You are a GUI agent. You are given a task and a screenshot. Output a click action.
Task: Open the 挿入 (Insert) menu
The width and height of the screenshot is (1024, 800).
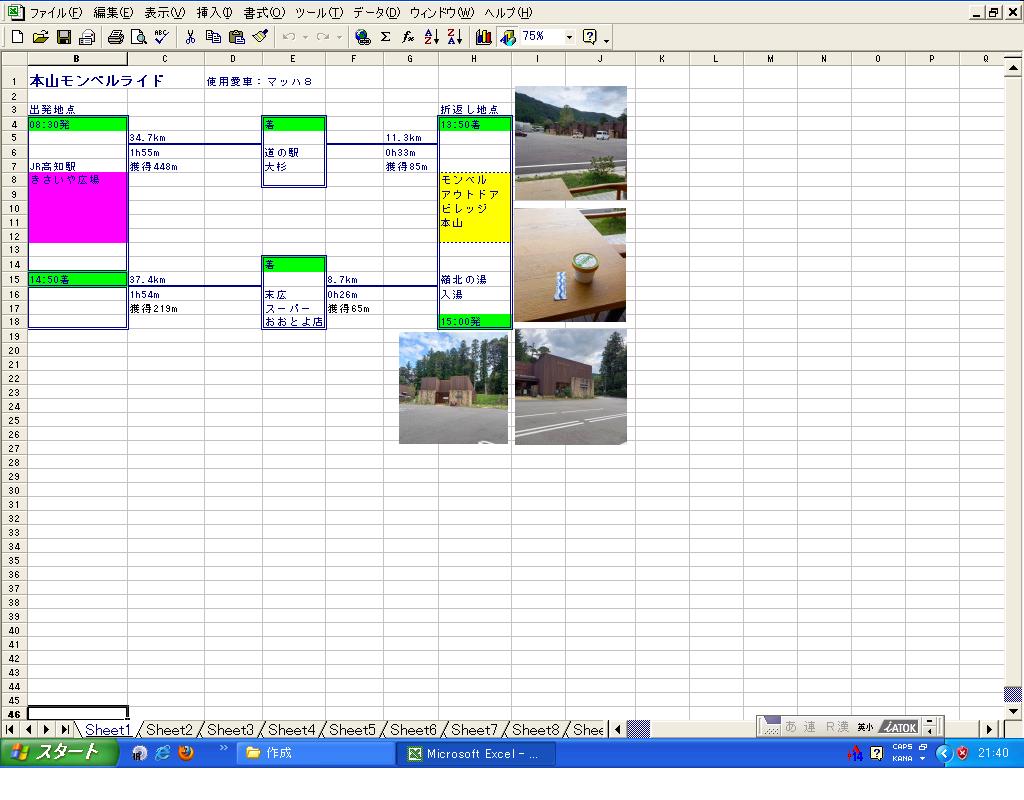(214, 13)
